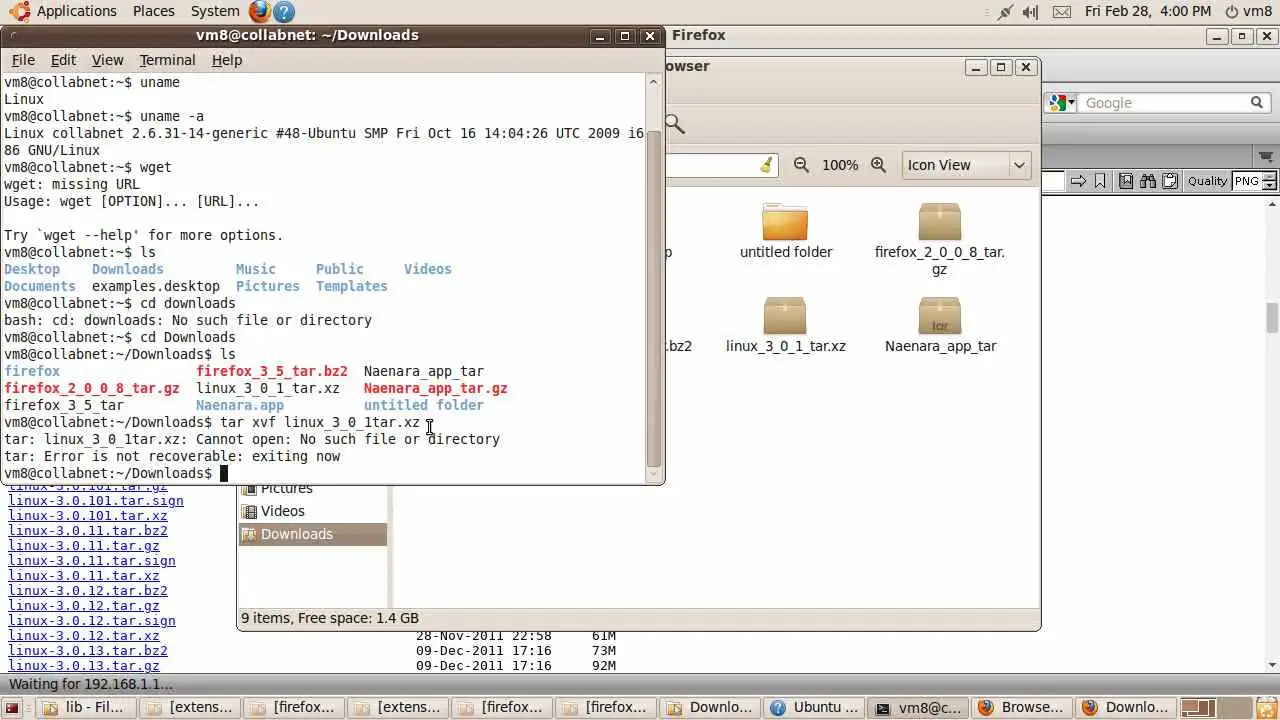Click the clock showing Fri Feb 28
1280x720 pixels.
[1148, 12]
